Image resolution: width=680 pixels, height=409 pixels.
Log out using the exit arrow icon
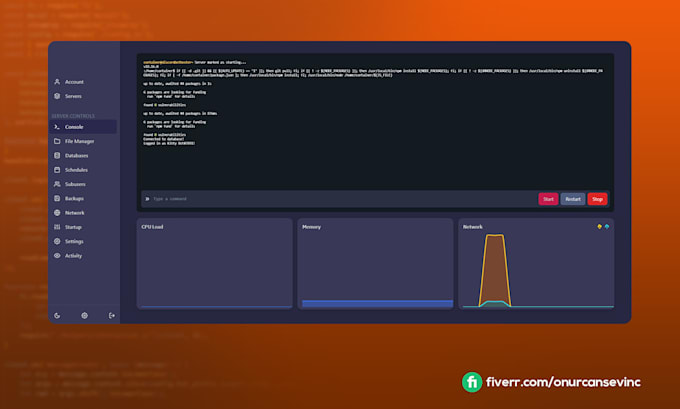click(x=111, y=315)
